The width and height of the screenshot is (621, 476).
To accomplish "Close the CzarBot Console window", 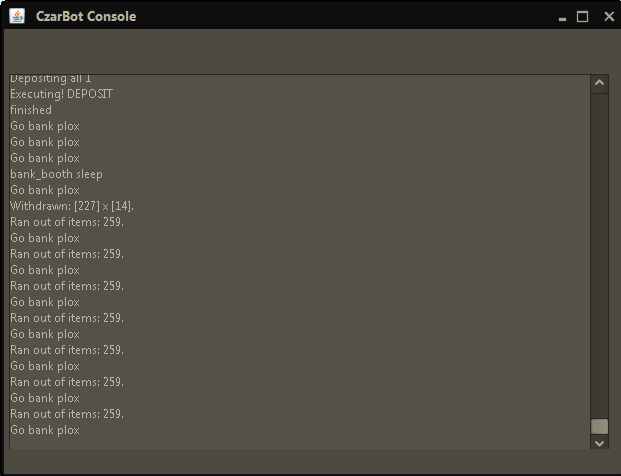I will (x=608, y=16).
